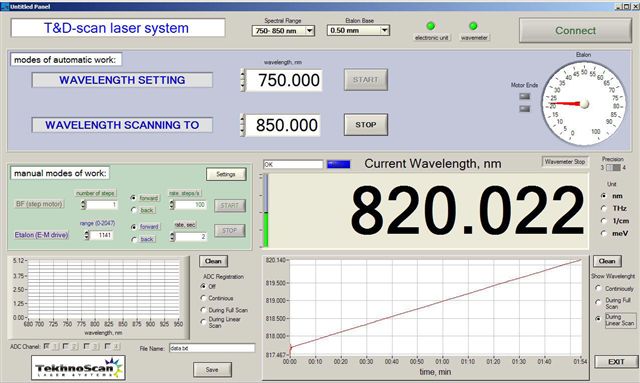Open manual modes Settings button
The width and height of the screenshot is (640, 383).
[226, 174]
